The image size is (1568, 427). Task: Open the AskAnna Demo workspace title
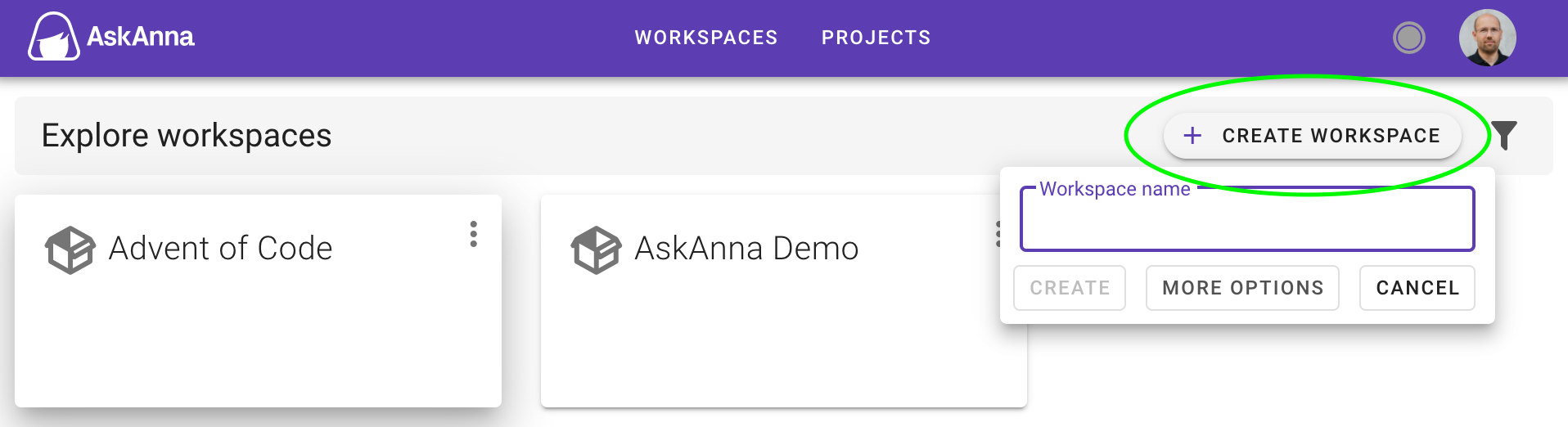click(x=746, y=248)
